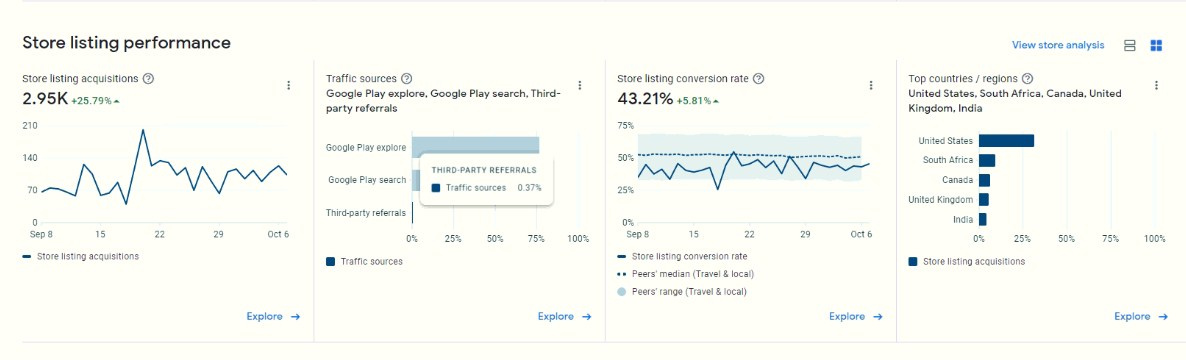Click help icon beside Top countries / regions

point(1027,78)
